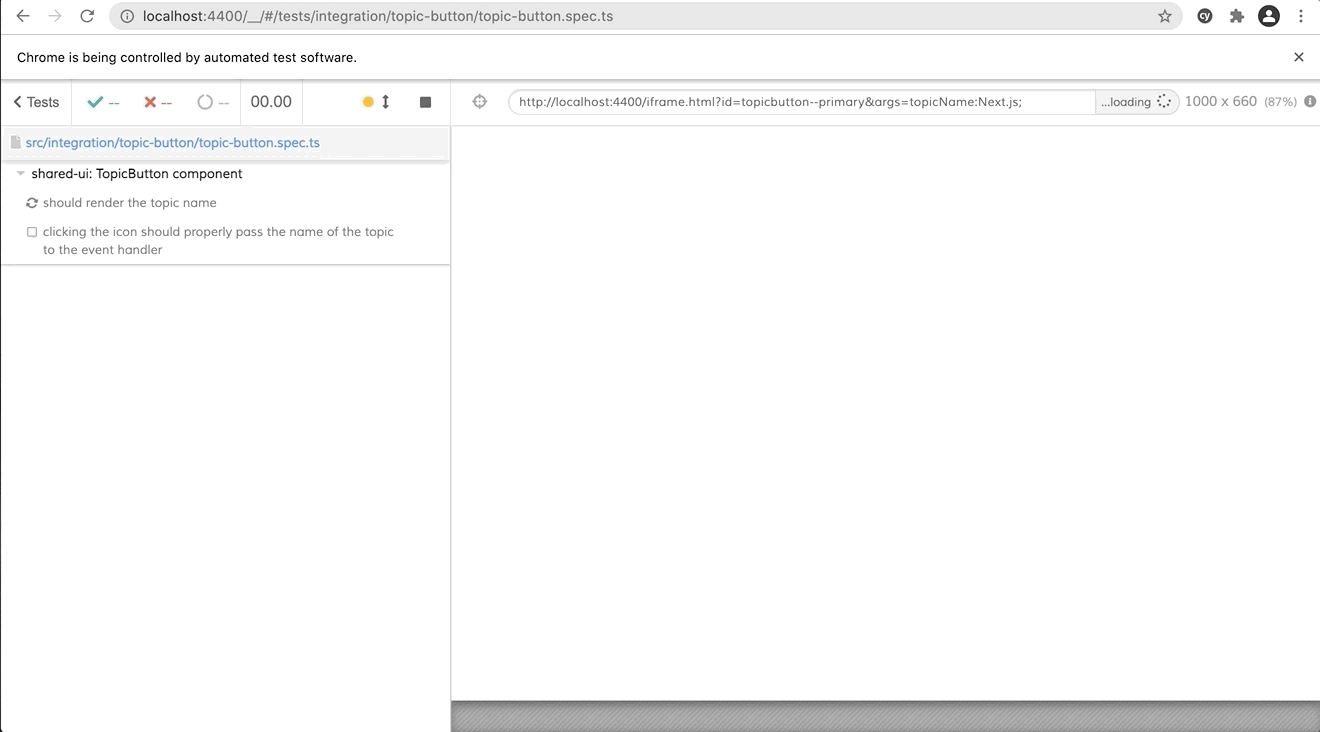Open the Chrome extensions puzzle menu
This screenshot has width=1320, height=732.
click(x=1237, y=16)
